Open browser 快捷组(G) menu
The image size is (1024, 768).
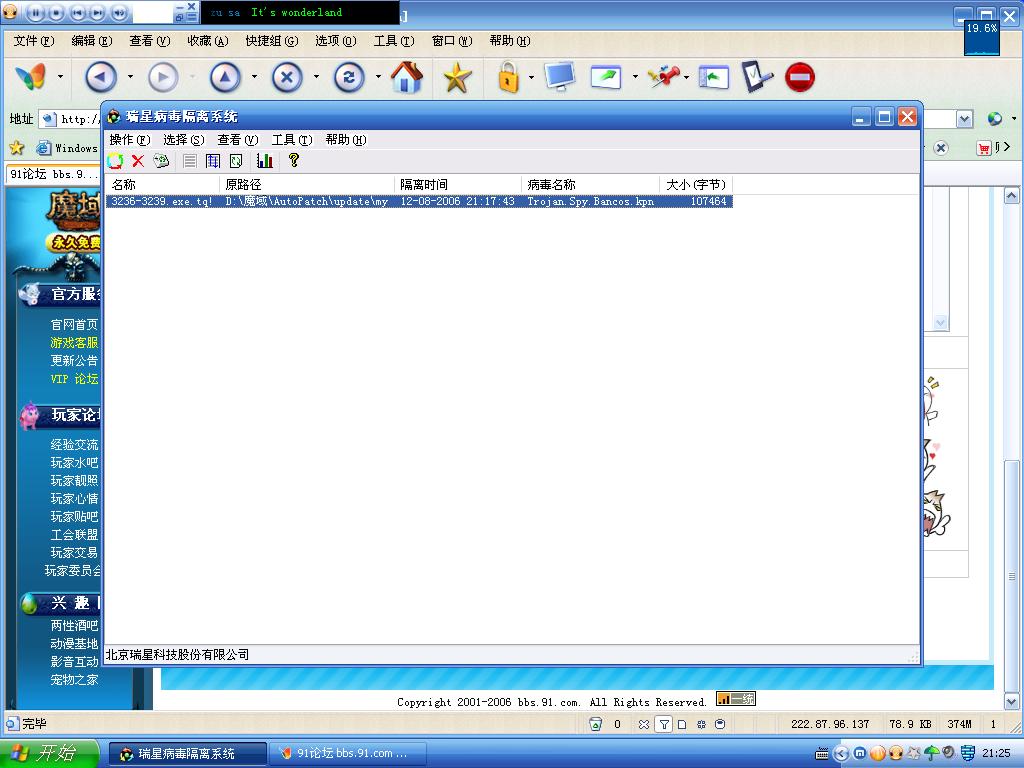click(x=272, y=40)
